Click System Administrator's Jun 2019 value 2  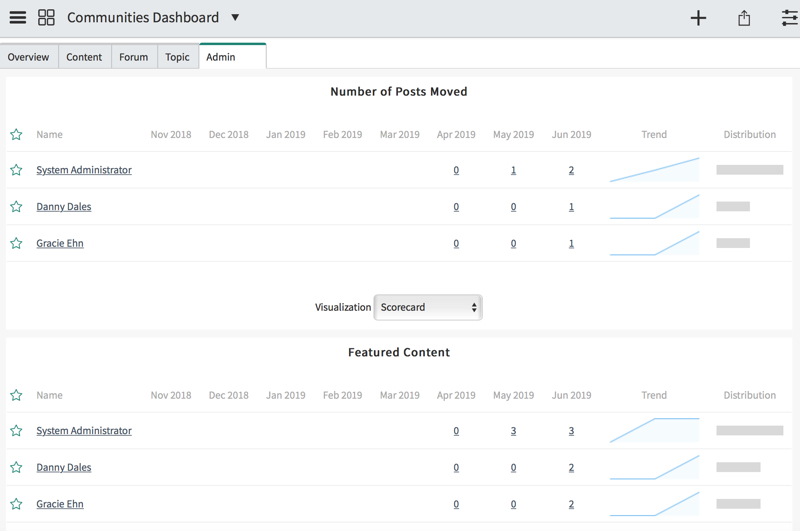click(x=571, y=170)
